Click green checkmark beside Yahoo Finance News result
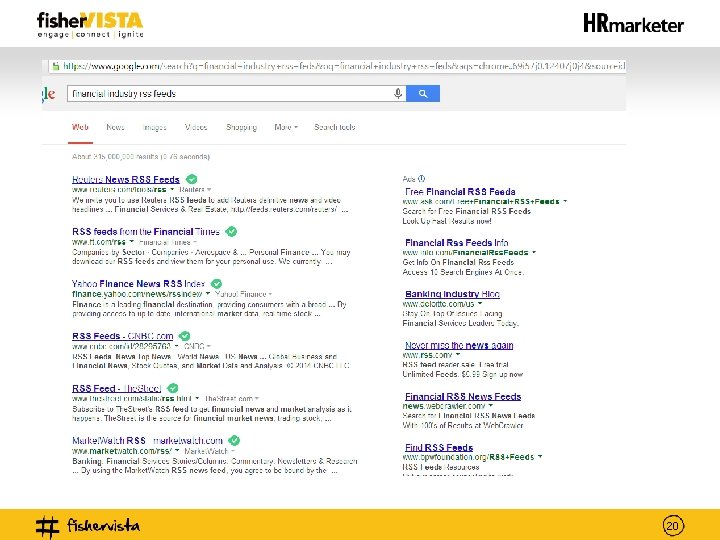720x540 pixels. [216, 284]
